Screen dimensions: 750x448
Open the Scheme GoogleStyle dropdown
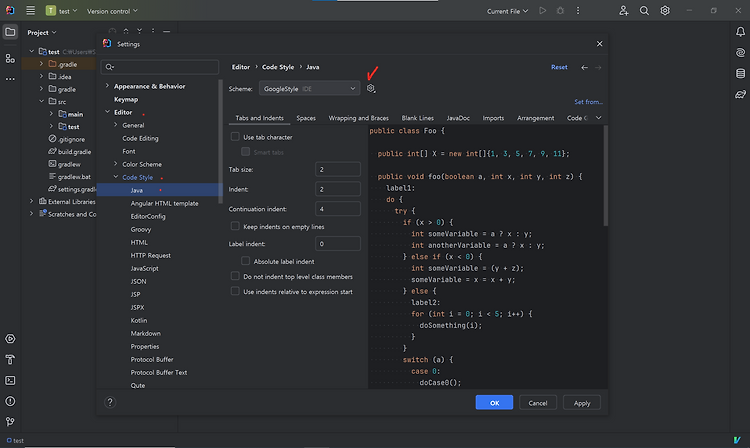309,88
